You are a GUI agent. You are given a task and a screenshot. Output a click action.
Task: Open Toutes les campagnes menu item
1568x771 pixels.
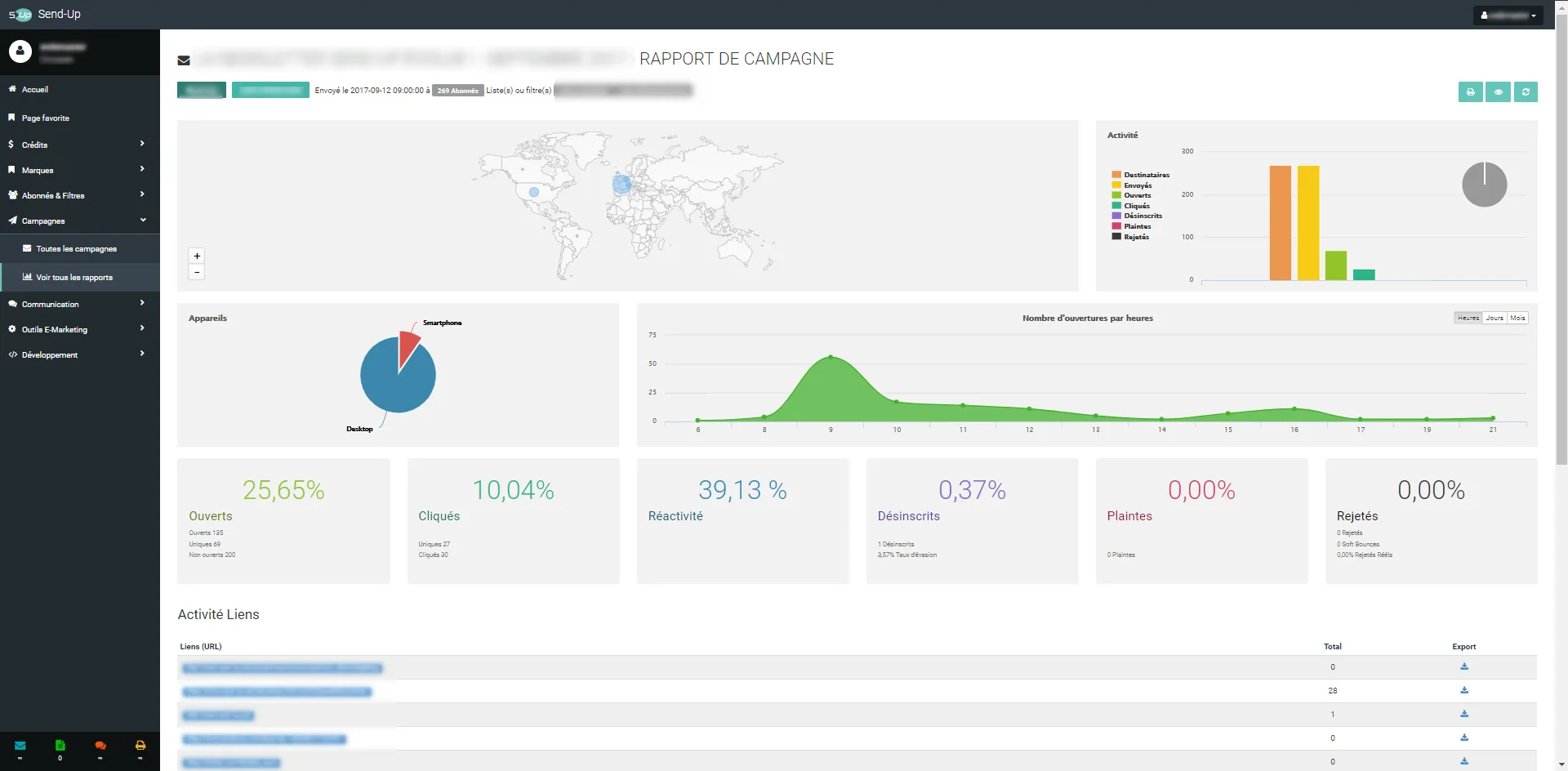pos(80,248)
